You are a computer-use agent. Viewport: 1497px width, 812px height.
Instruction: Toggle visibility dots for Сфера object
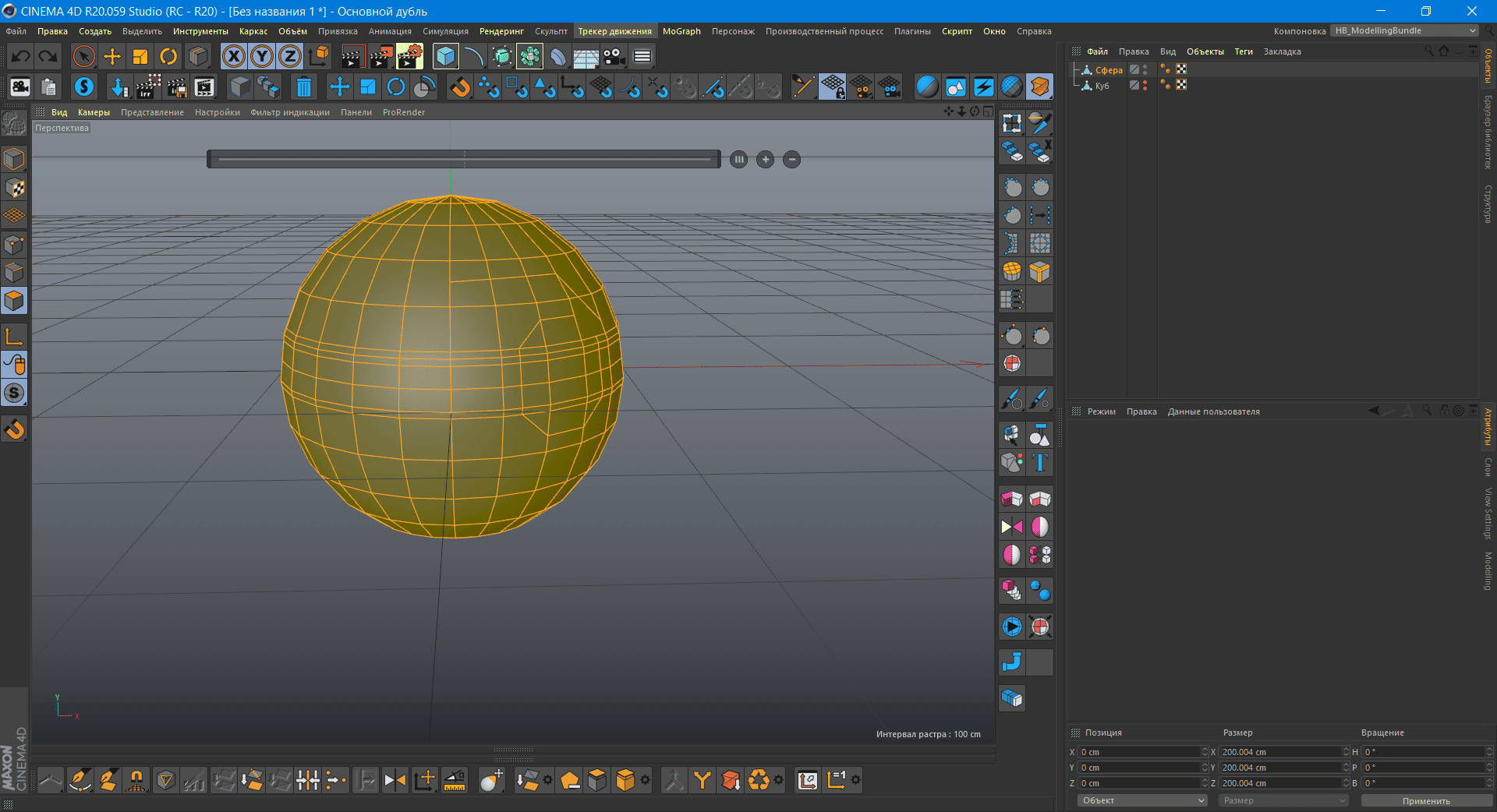pos(1145,69)
